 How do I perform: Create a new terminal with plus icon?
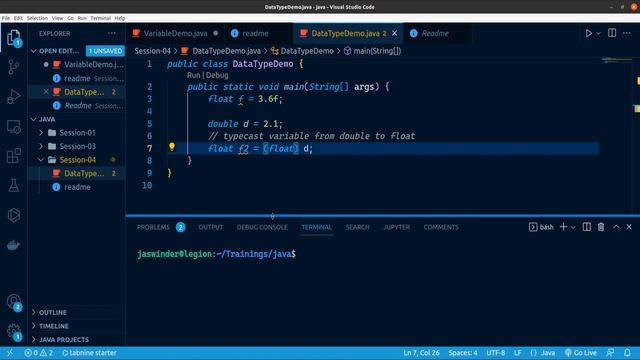[x=563, y=227]
